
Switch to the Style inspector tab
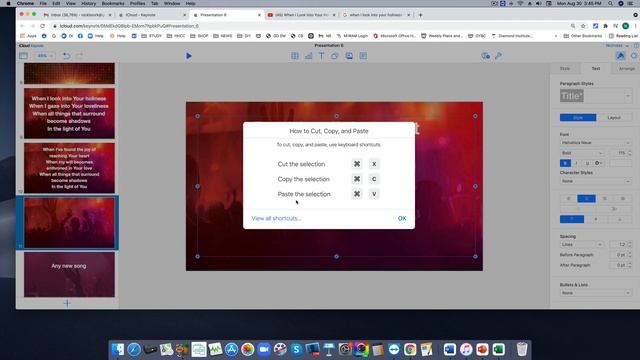565,69
